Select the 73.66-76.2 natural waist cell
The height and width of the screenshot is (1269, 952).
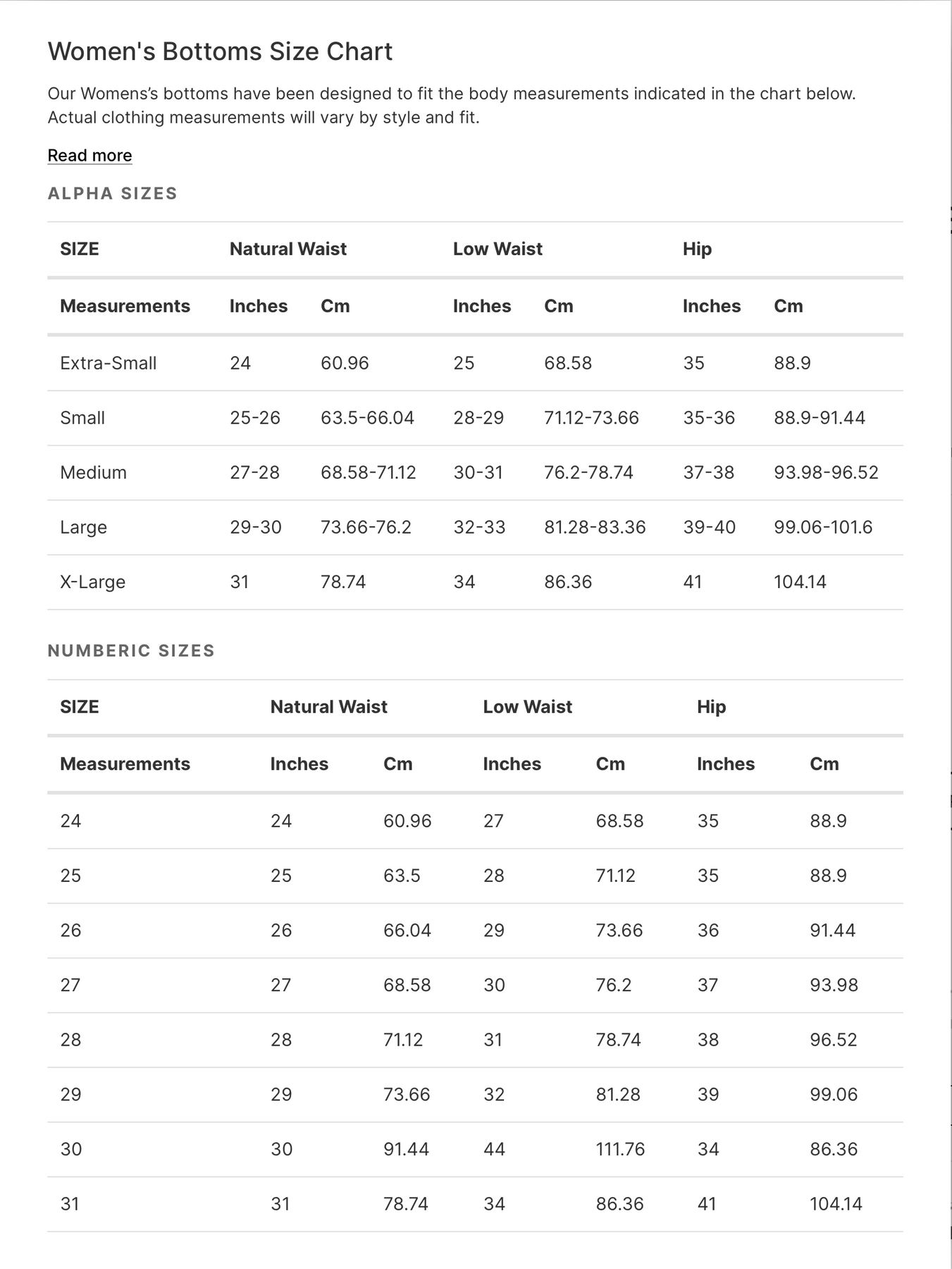pyautogui.click(x=366, y=527)
